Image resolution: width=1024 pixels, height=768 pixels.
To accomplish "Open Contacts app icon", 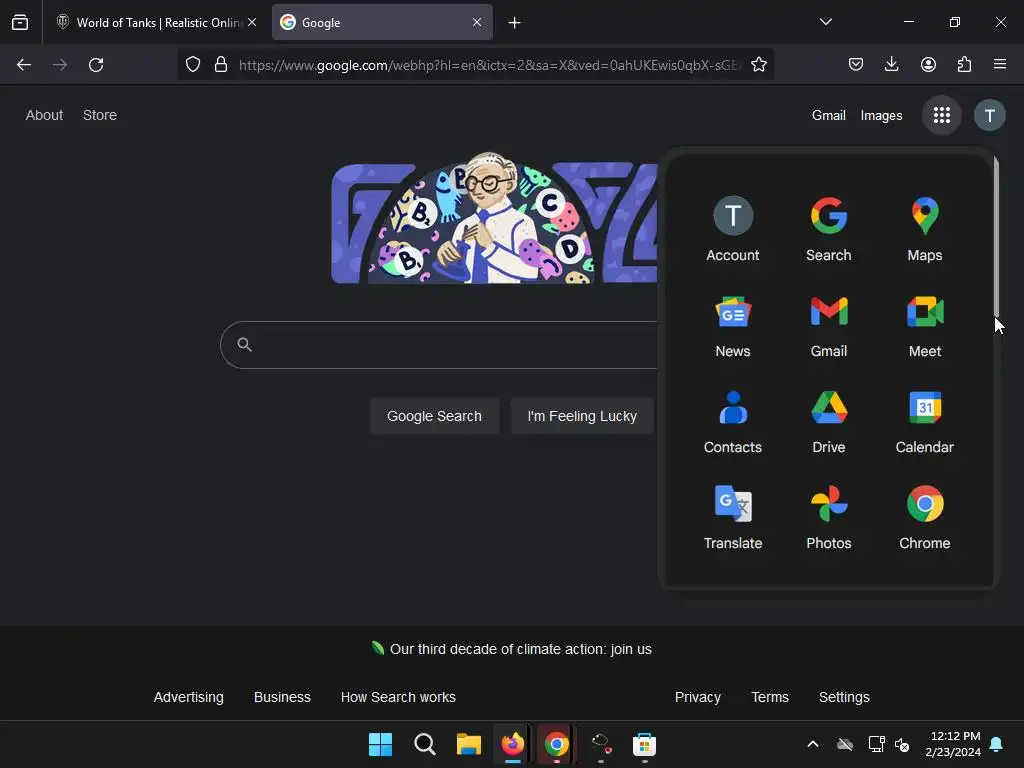I will [733, 421].
